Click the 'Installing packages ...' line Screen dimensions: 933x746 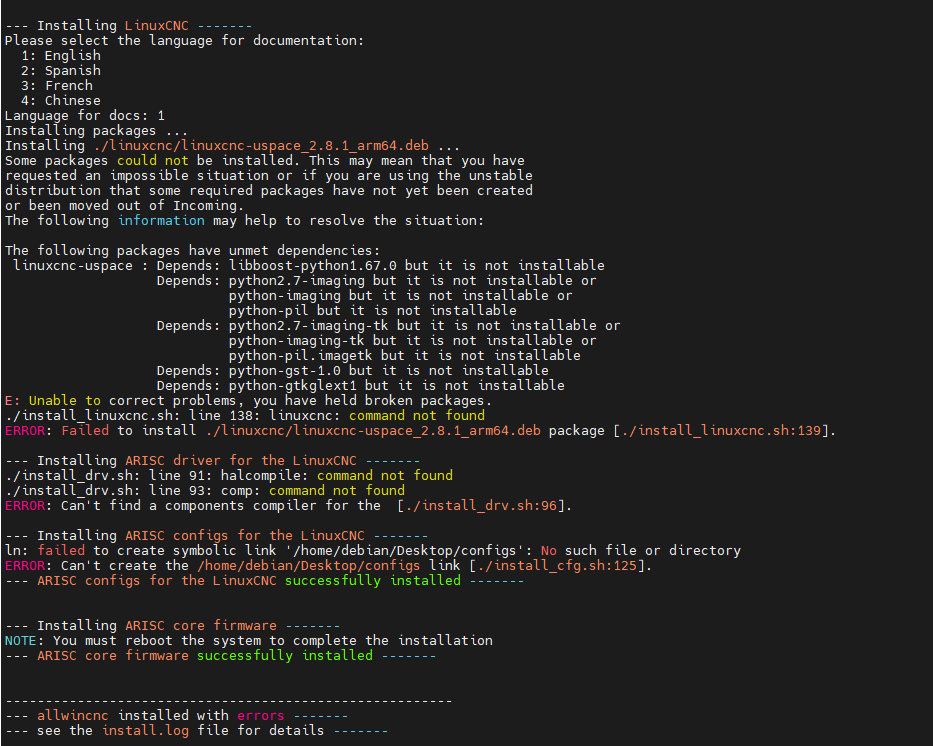(96, 130)
